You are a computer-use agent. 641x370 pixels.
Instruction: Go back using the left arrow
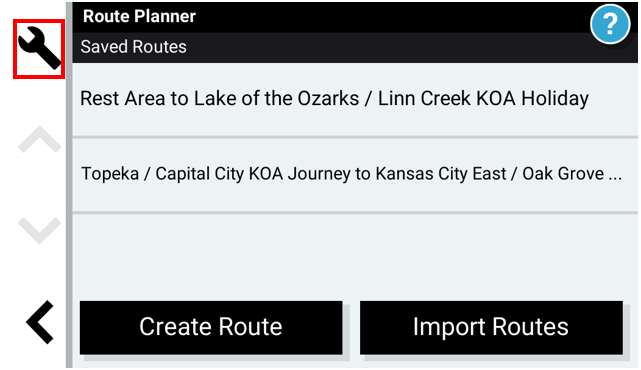tap(40, 322)
